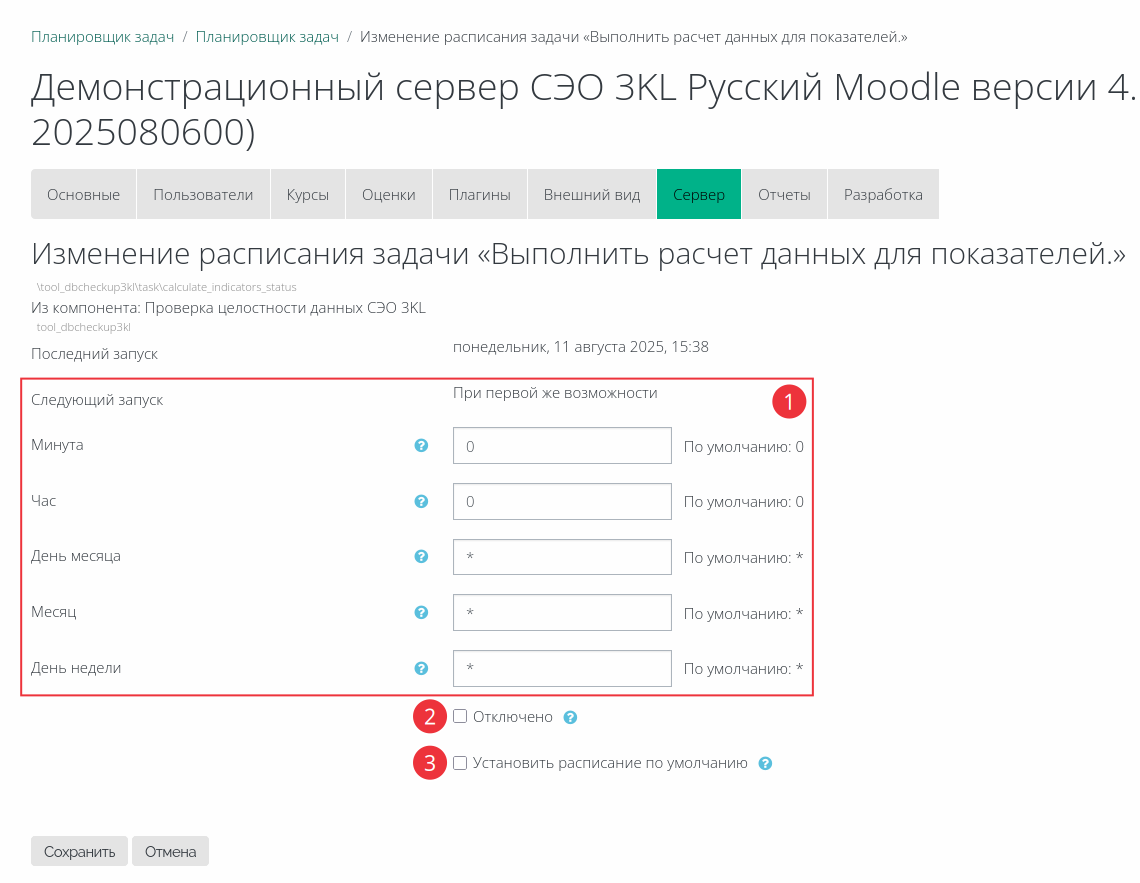Show help for День месяца

tap(421, 557)
